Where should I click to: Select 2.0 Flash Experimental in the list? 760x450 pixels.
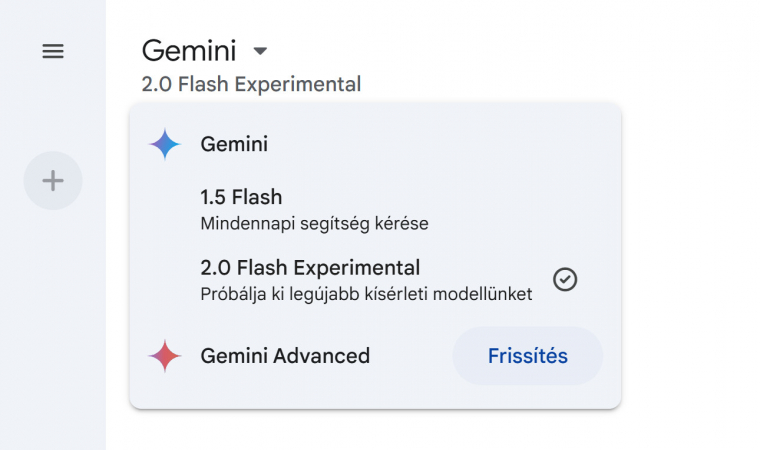(375, 280)
